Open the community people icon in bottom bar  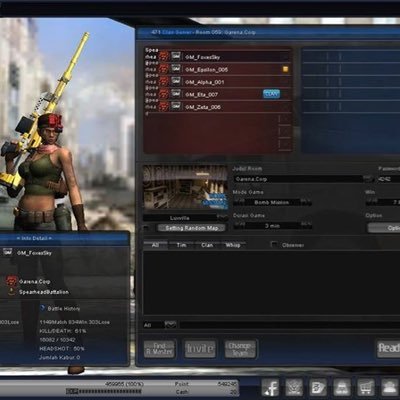pos(390,388)
